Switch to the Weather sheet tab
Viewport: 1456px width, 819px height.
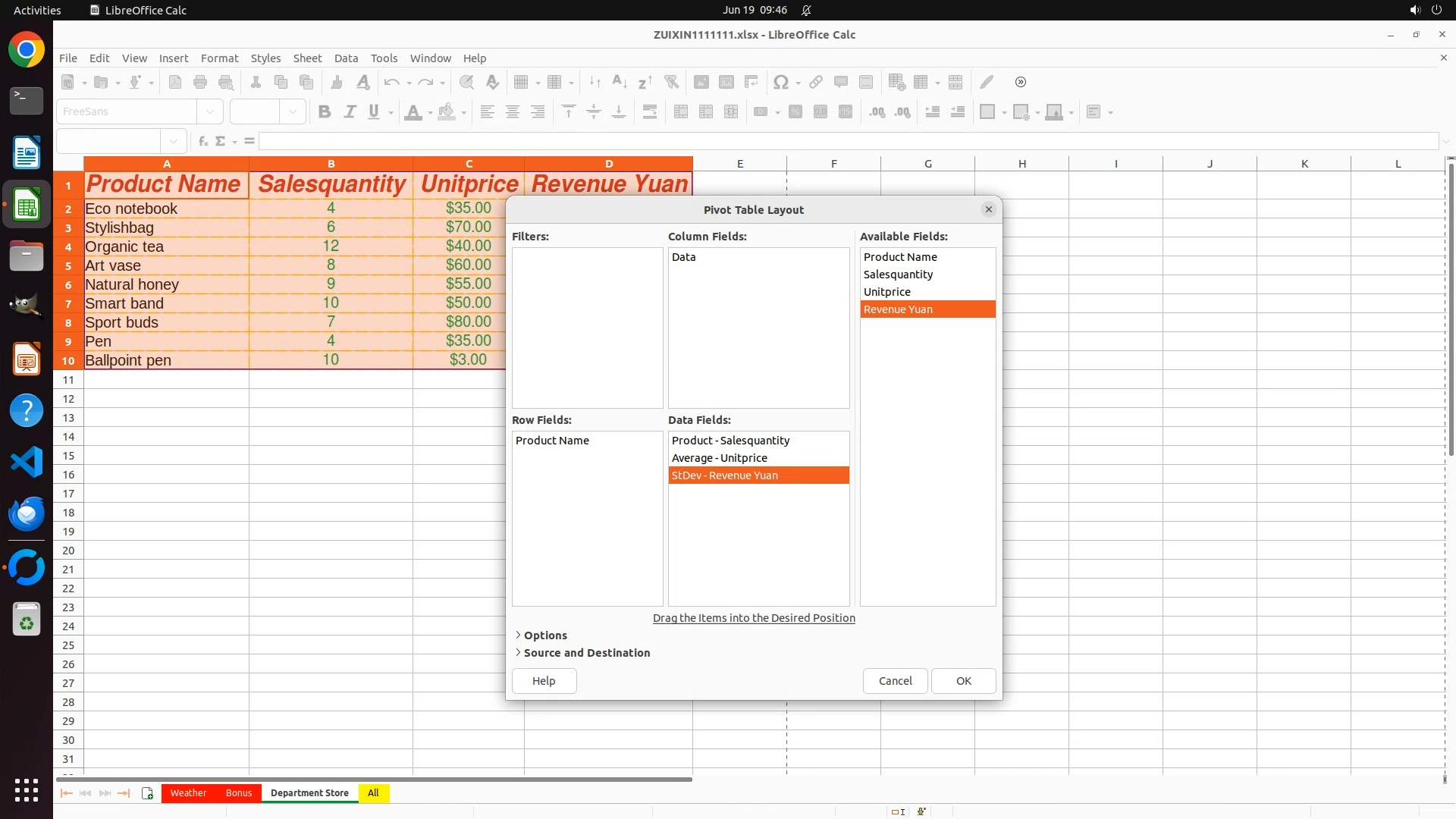[x=188, y=793]
